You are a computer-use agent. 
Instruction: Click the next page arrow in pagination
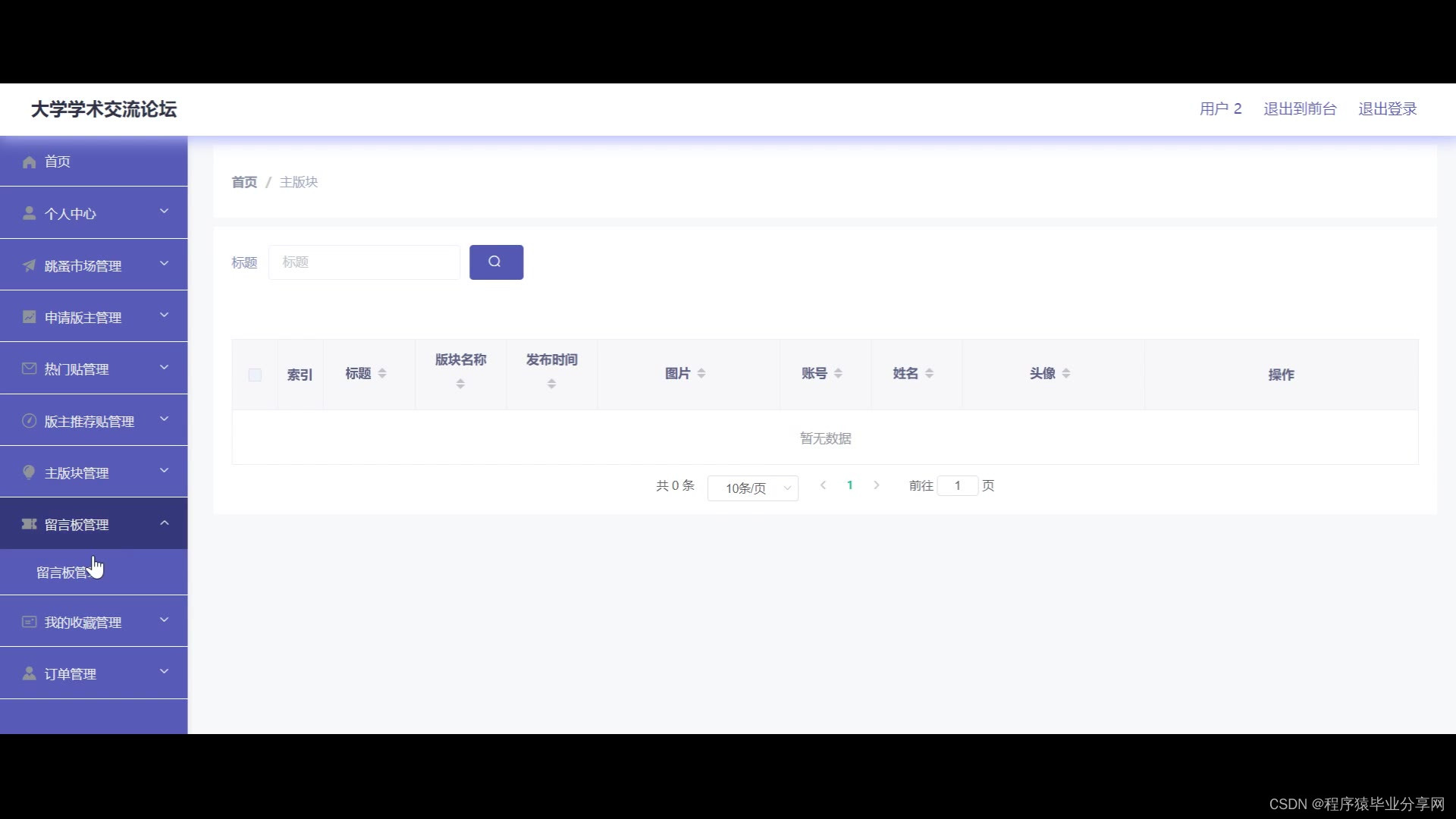click(x=877, y=485)
